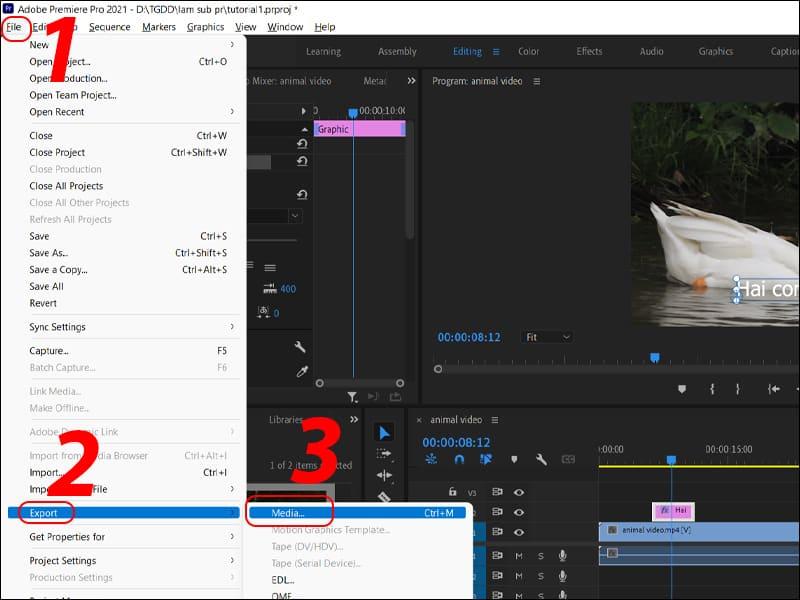Select the Ripple Edit tool
800x600 pixels.
pyautogui.click(x=384, y=473)
